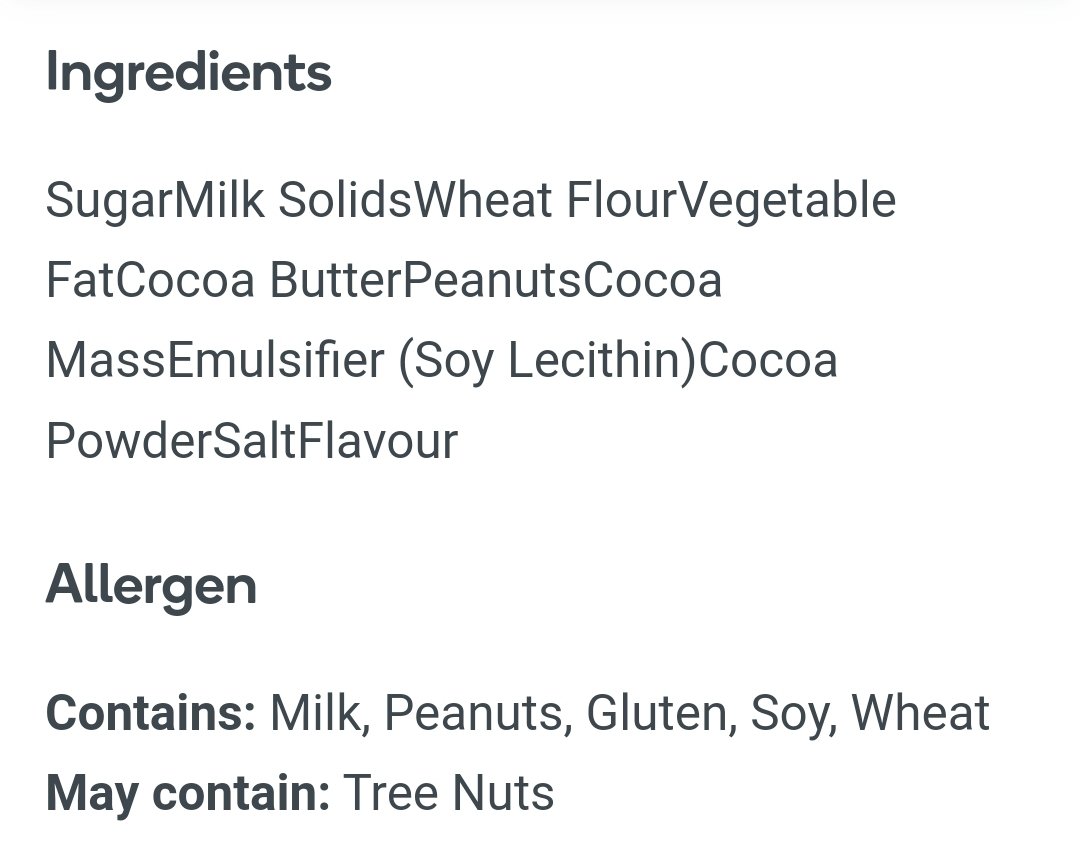Click the Ingredients heading
Viewport: 1080px width, 862px height.
point(188,74)
